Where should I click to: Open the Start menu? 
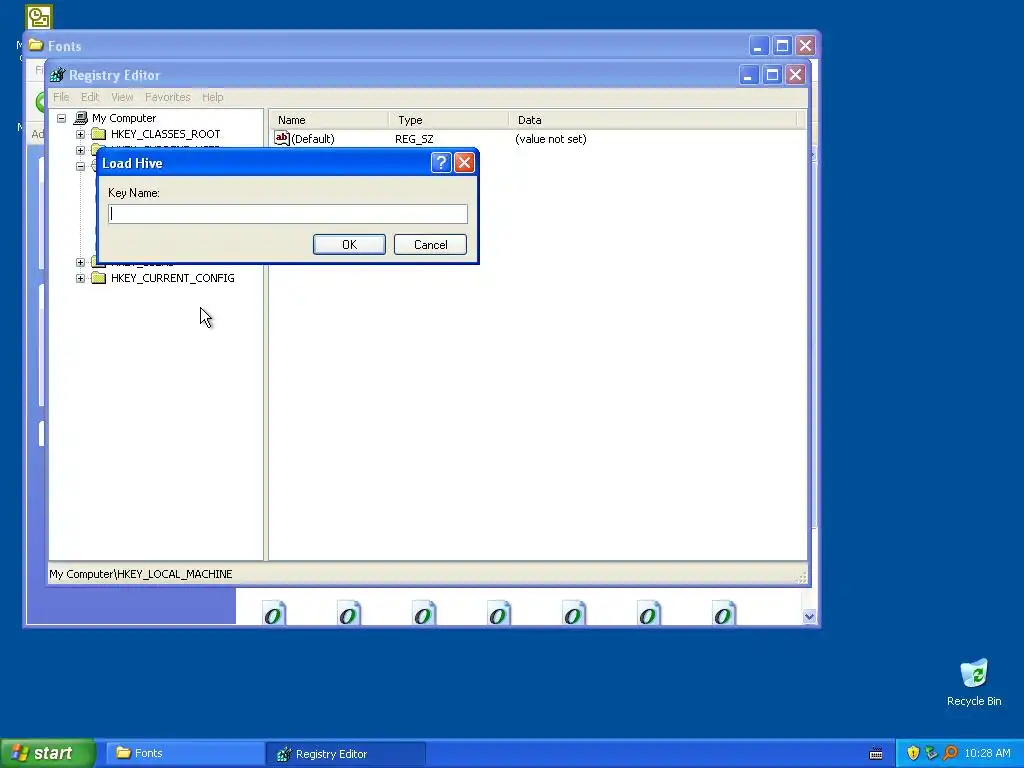pyautogui.click(x=48, y=753)
